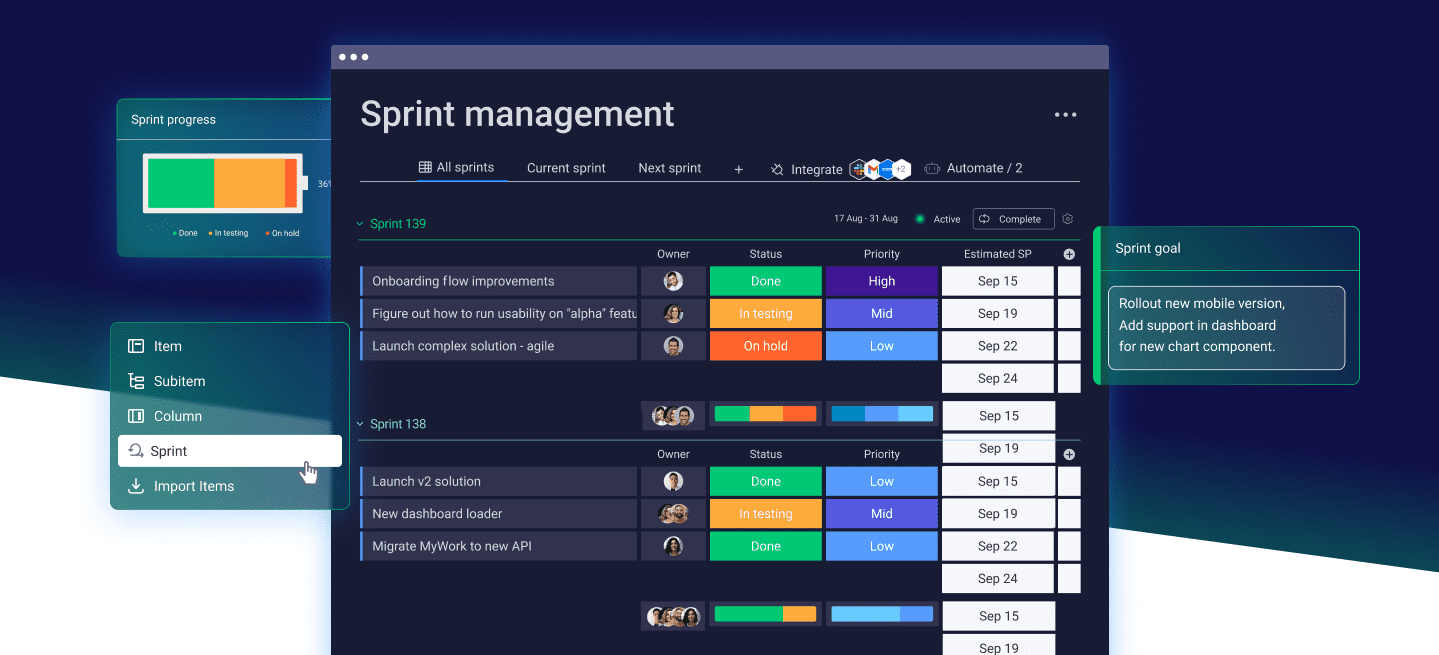Click the plus icon to add a view

[x=739, y=169]
